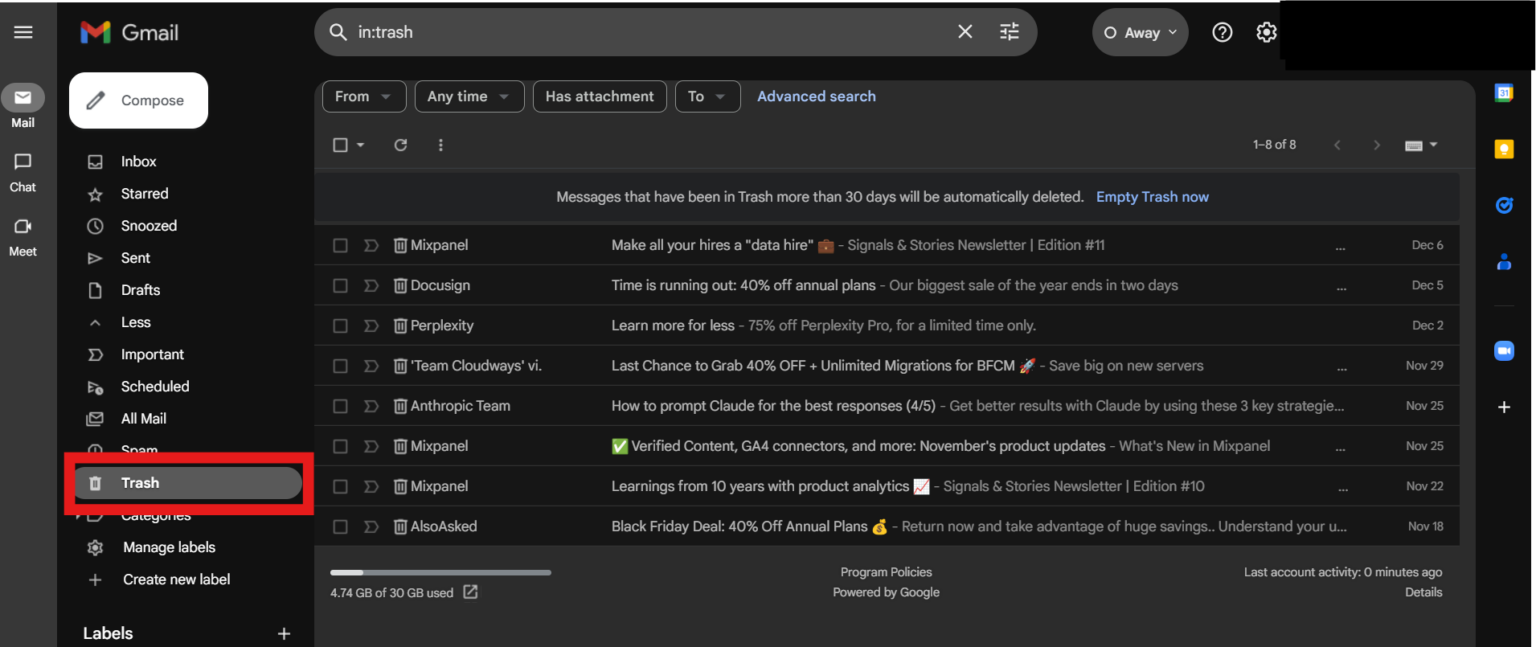
Task: Open the Compose button pencil icon
Action: [96, 100]
